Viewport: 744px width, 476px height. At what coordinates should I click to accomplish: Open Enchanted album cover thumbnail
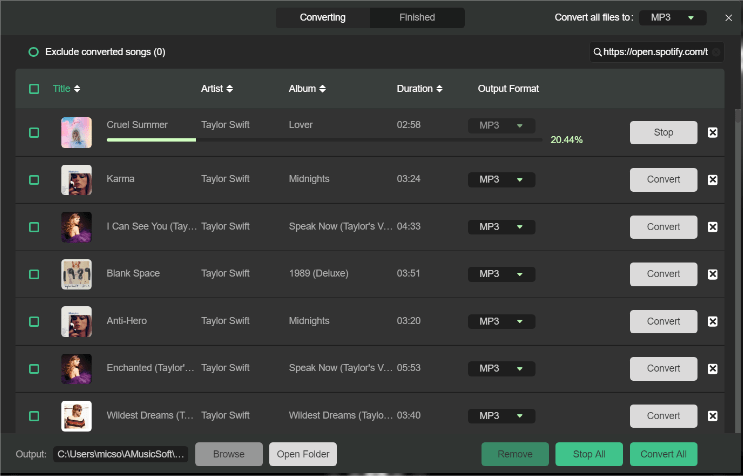pyautogui.click(x=76, y=369)
